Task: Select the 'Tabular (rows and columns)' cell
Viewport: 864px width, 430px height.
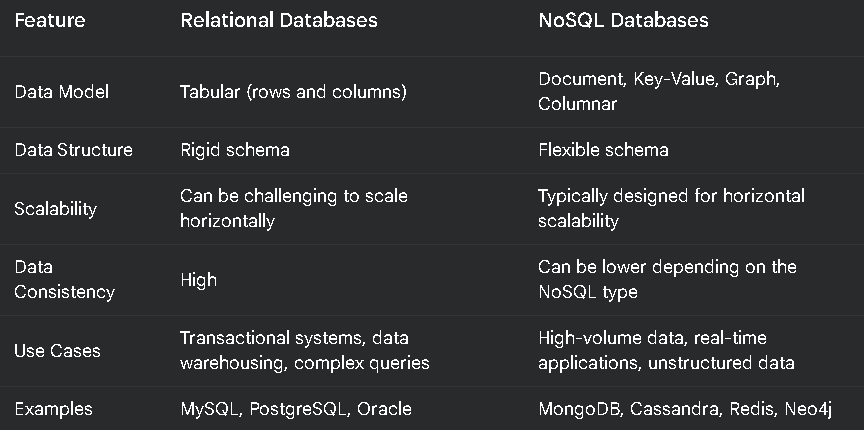Action: (294, 92)
